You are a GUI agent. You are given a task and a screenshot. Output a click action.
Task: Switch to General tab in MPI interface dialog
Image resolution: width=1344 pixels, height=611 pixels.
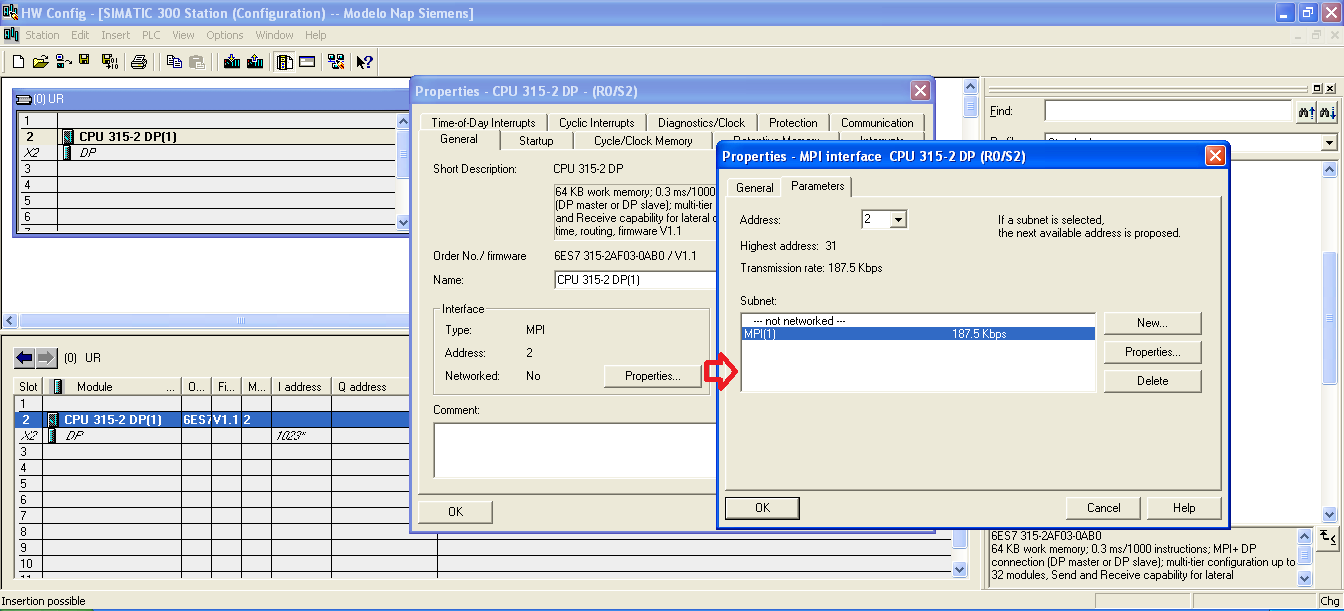[x=754, y=188]
